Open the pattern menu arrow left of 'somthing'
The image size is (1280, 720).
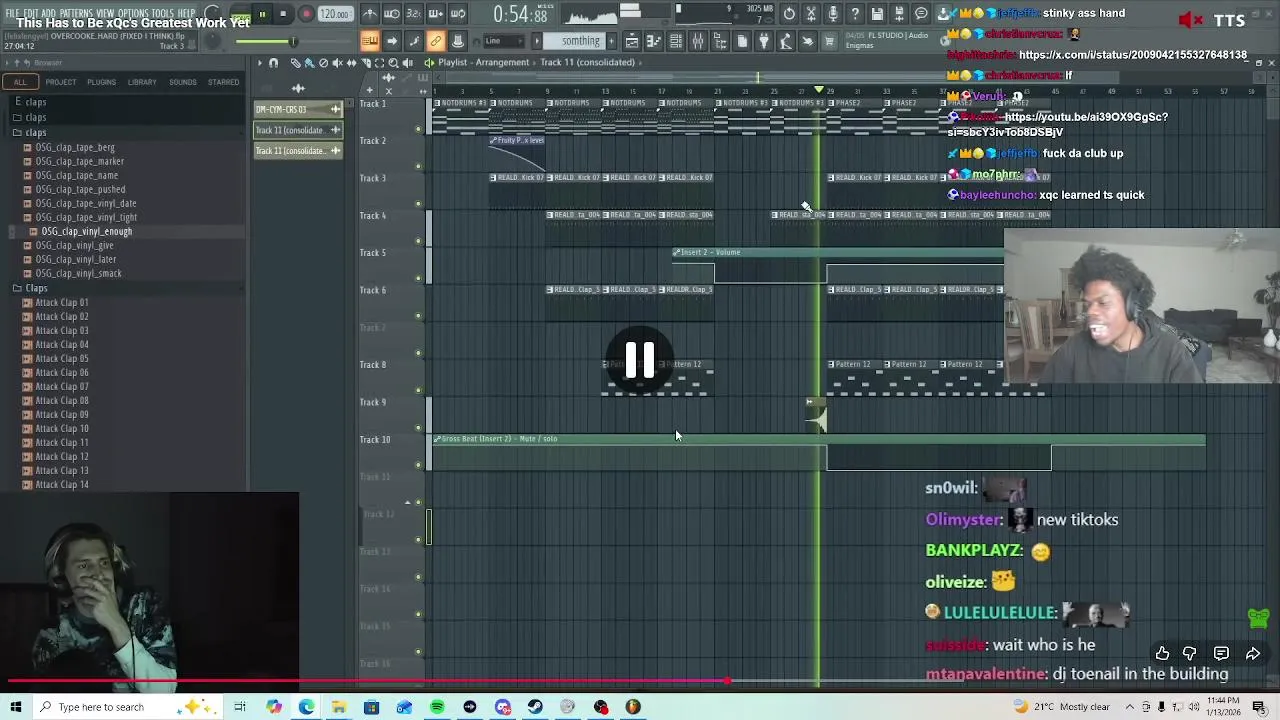click(537, 41)
